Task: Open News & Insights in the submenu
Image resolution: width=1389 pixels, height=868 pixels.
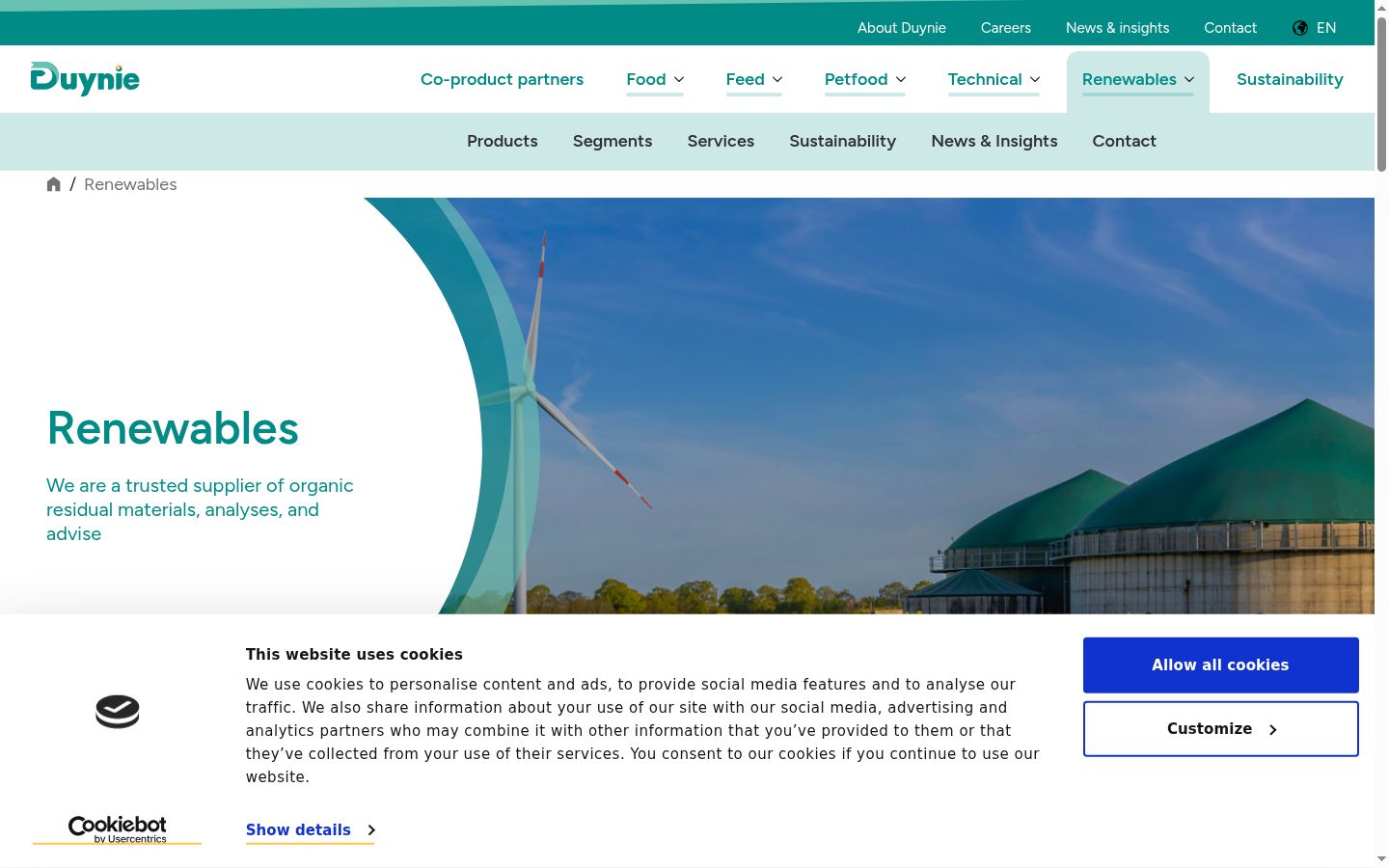Action: point(994,141)
